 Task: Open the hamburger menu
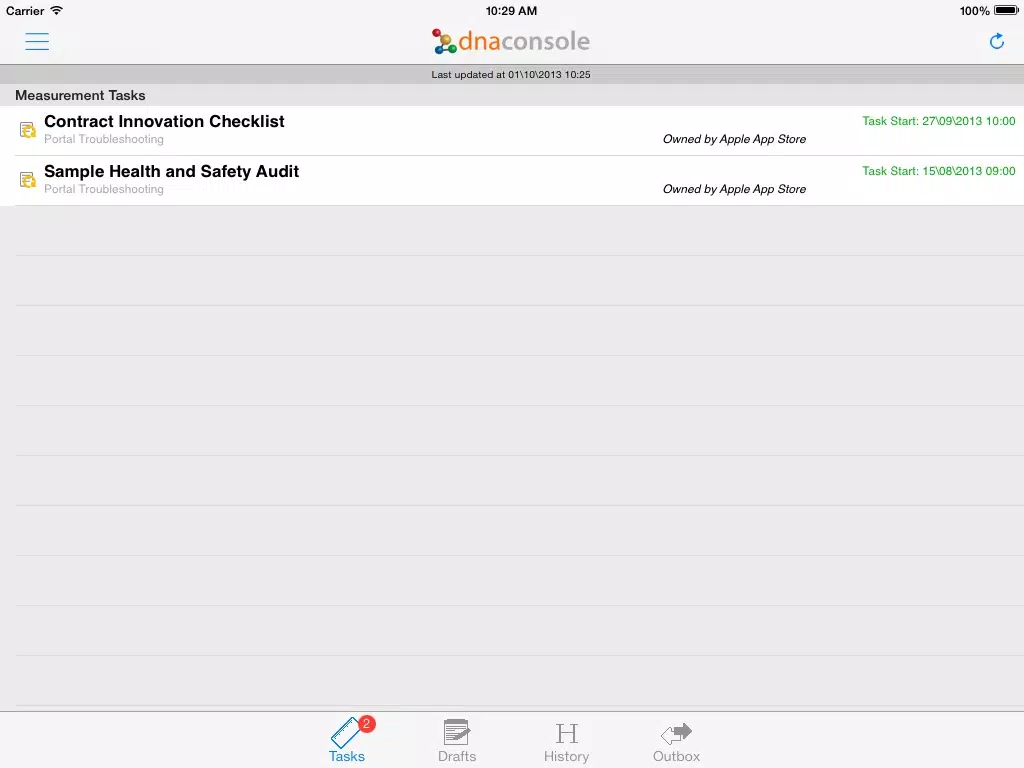coord(37,42)
